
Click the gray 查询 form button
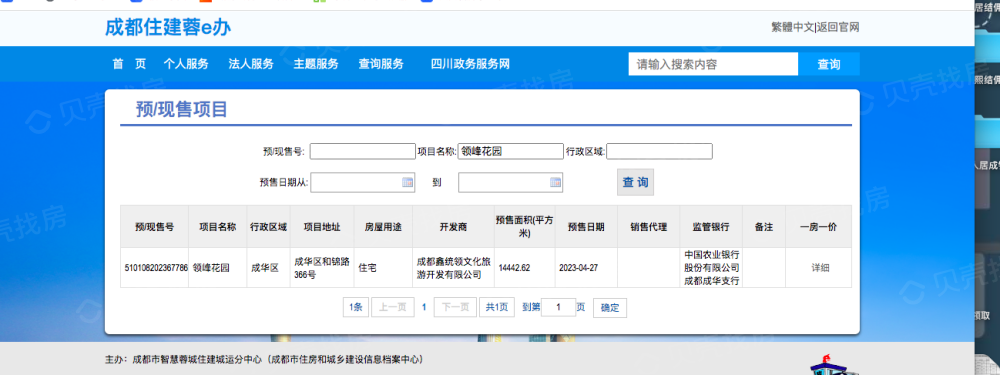pos(635,182)
